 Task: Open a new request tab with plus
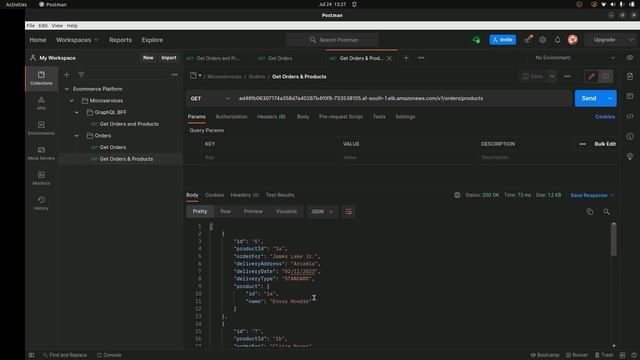[406, 58]
